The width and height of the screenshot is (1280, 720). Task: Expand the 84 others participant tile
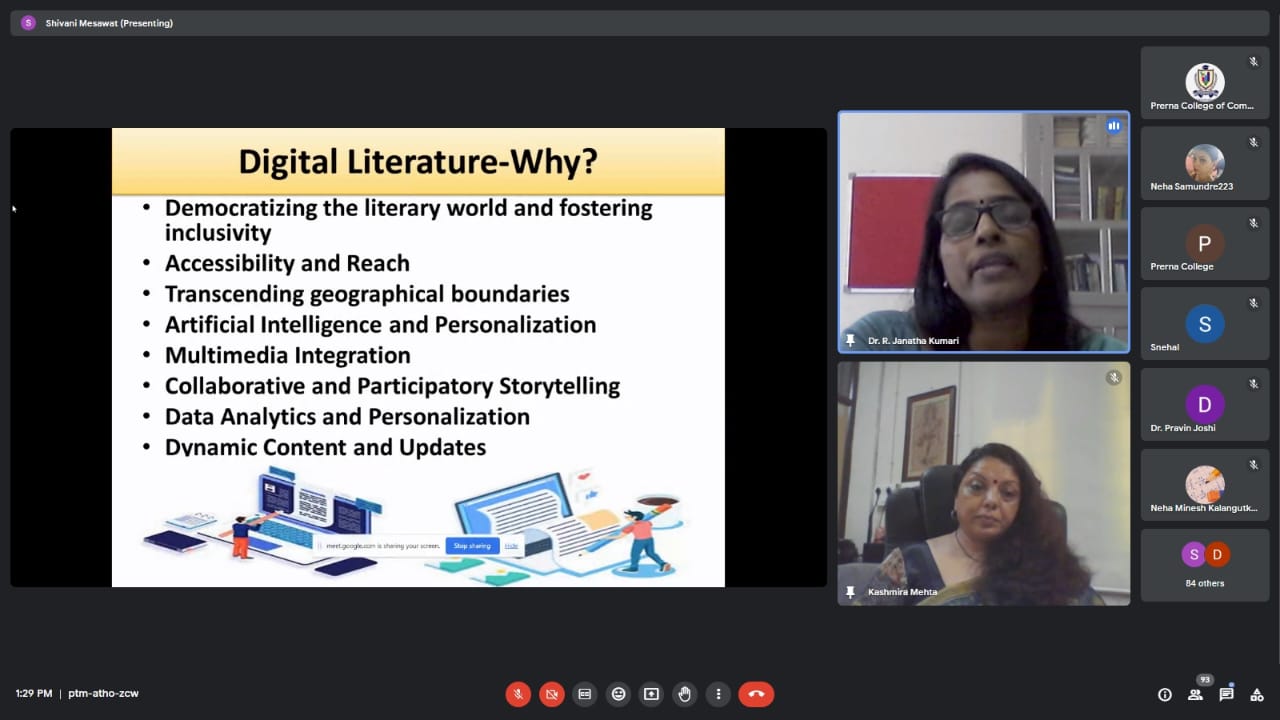pos(1204,565)
